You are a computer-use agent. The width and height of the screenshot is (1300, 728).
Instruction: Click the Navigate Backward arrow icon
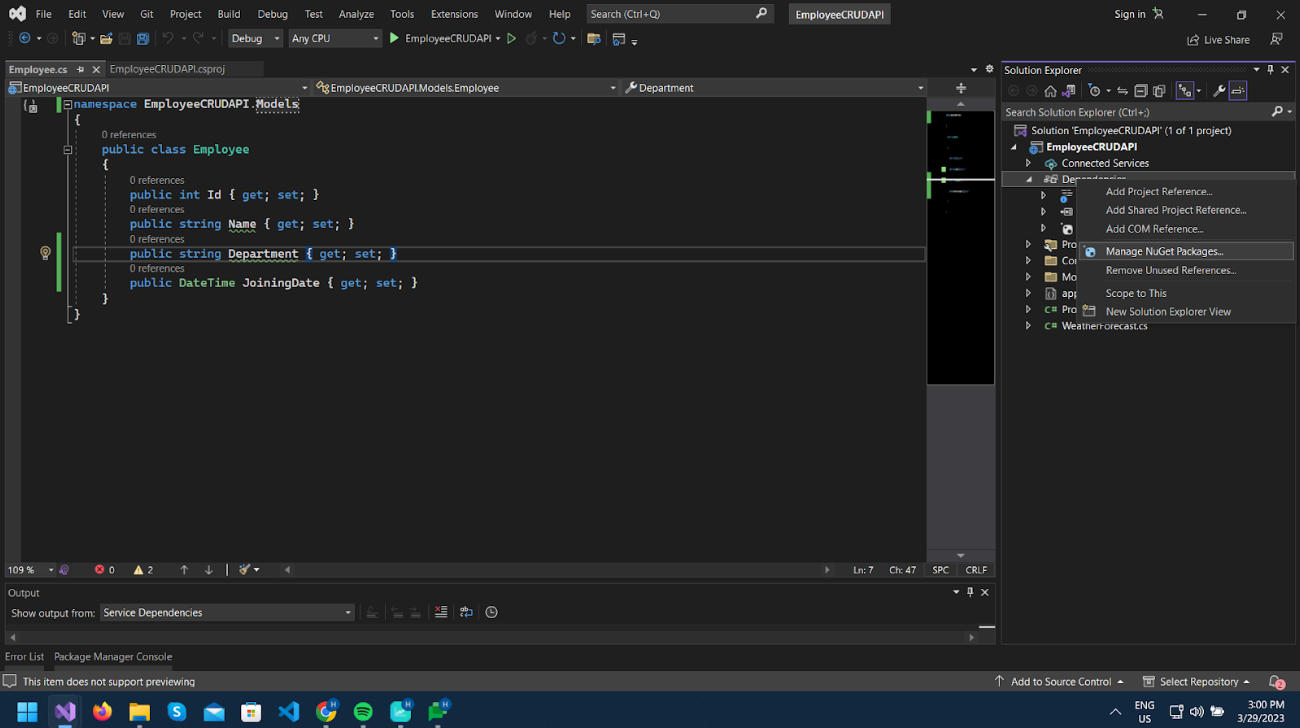pos(25,38)
